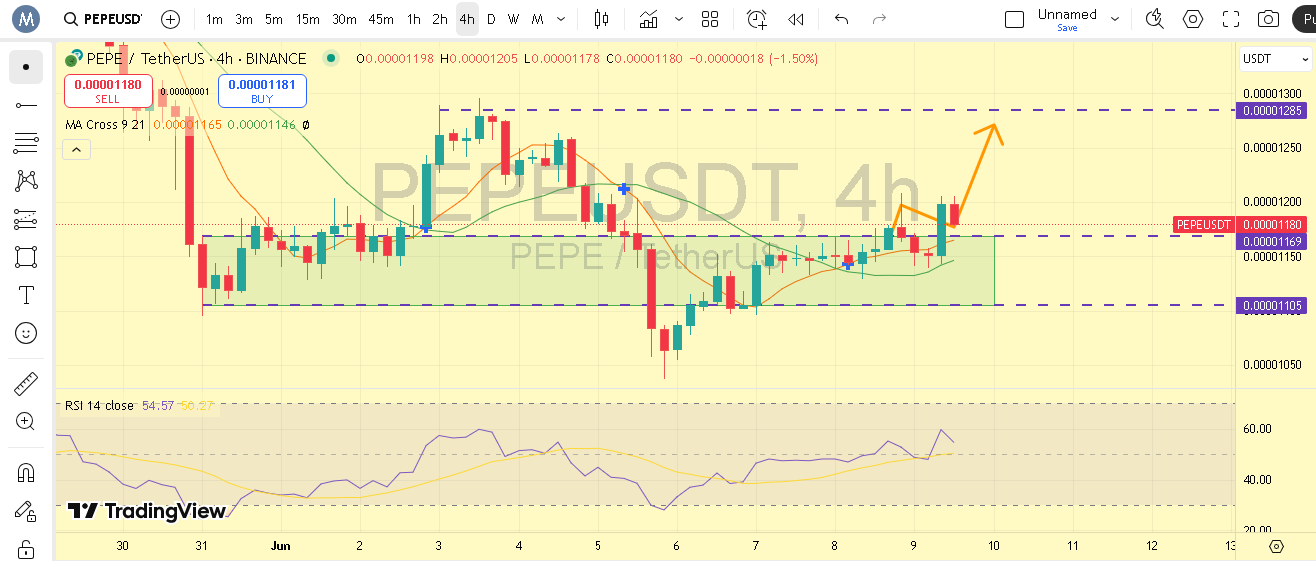This screenshot has height=561, width=1316.
Task: Select the RSI 14 close legend
Action: (99, 405)
